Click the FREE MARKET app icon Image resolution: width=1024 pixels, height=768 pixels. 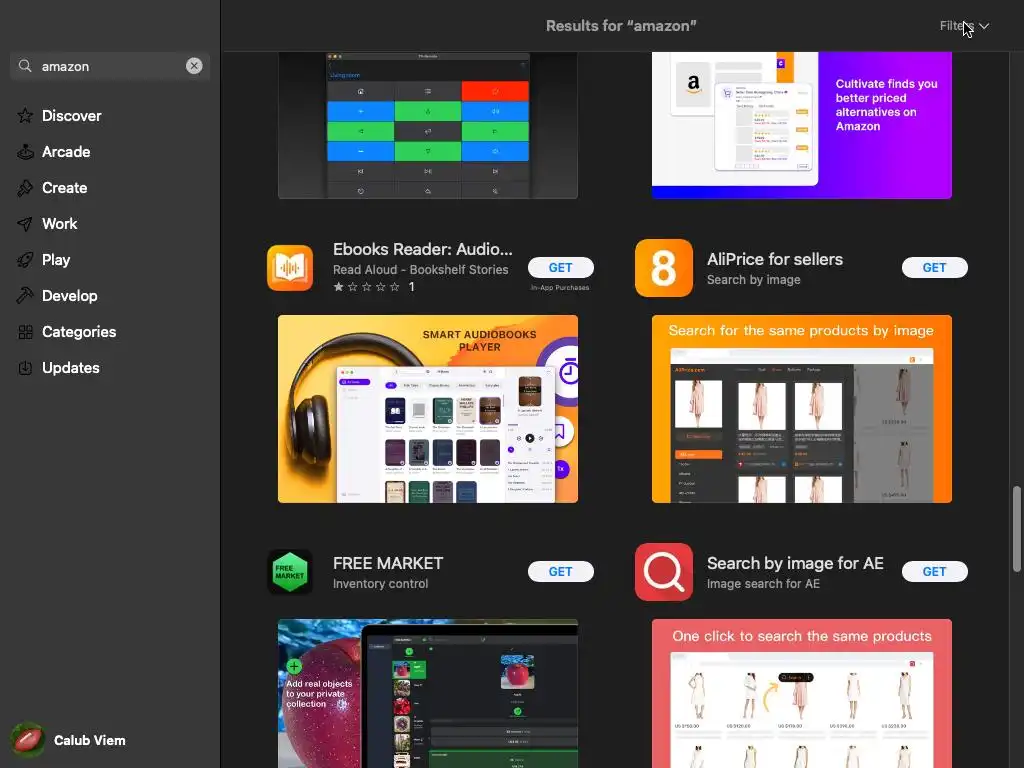290,572
